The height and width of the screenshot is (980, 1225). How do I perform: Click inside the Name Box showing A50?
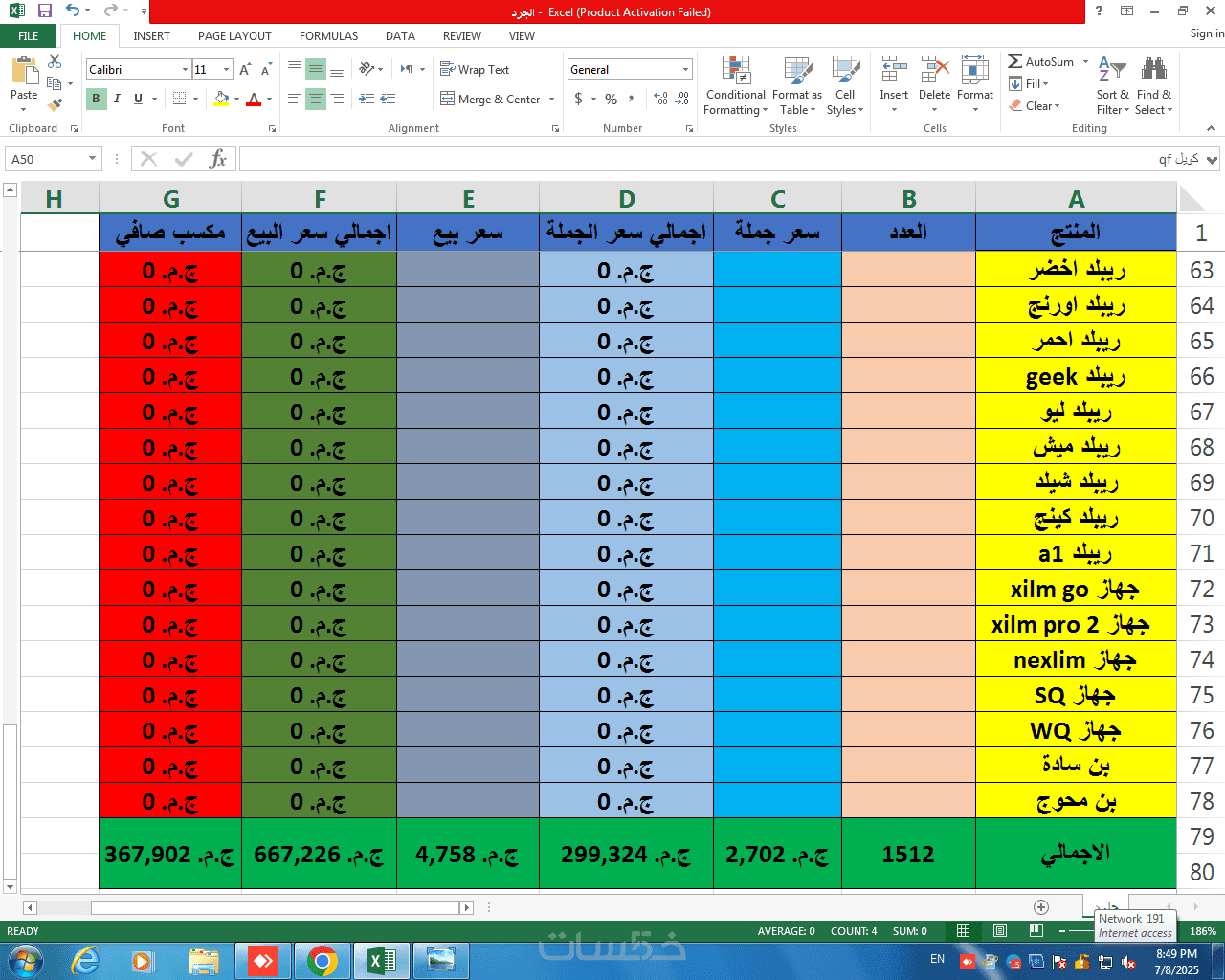pyautogui.click(x=47, y=159)
